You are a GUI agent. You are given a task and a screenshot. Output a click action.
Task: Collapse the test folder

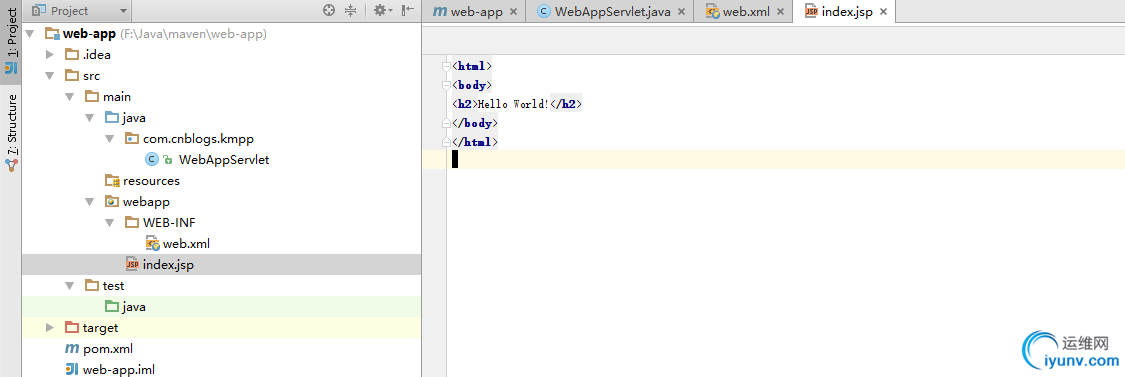70,286
